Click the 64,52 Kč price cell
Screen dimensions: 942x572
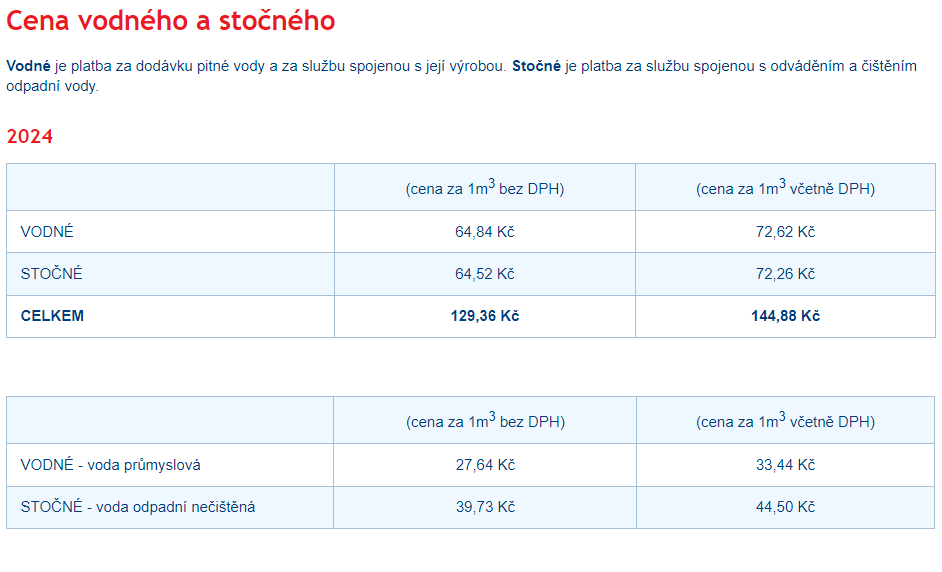[485, 274]
